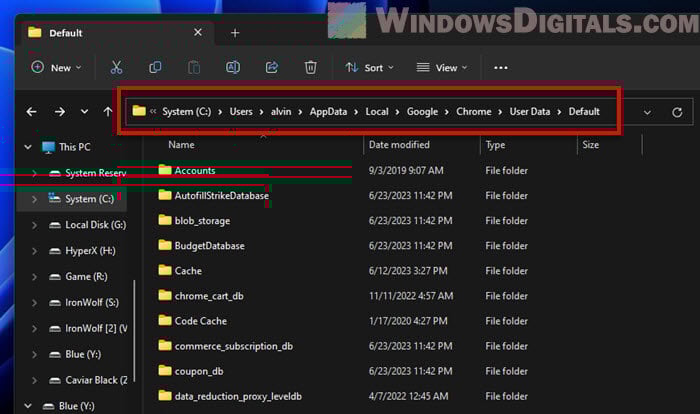Expand address bar history dropdown

click(x=647, y=113)
